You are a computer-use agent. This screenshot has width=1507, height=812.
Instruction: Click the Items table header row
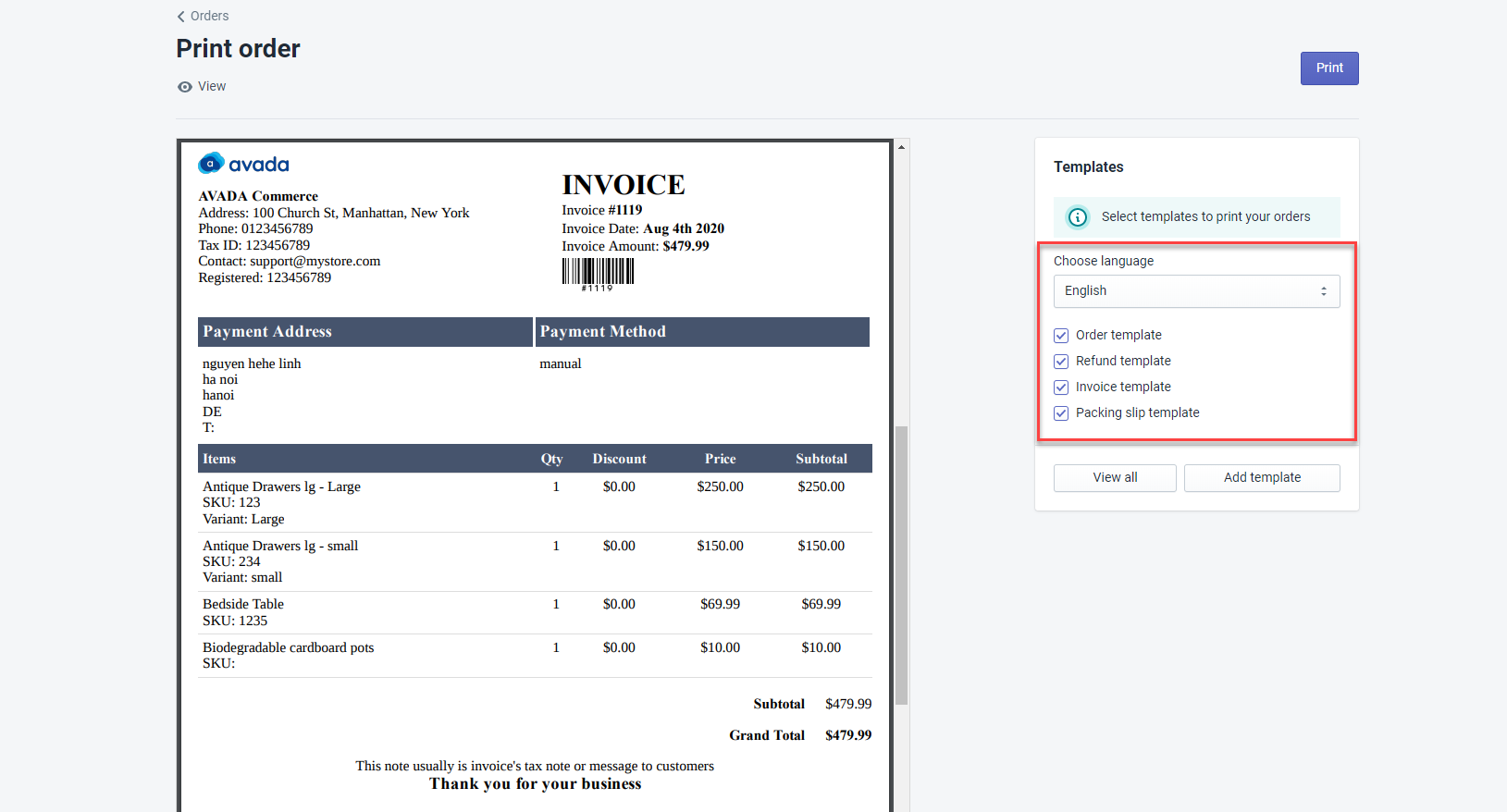[535, 459]
